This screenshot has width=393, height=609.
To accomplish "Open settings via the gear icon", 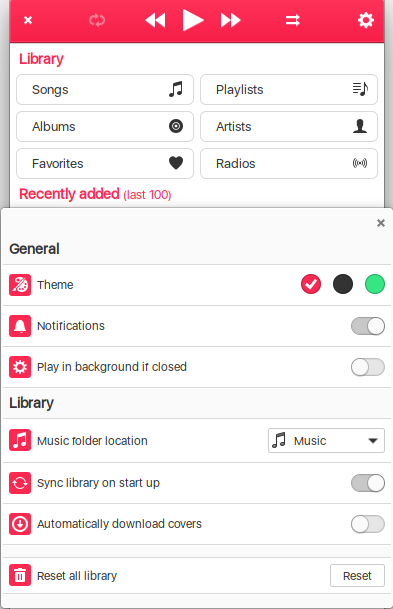I will point(366,20).
